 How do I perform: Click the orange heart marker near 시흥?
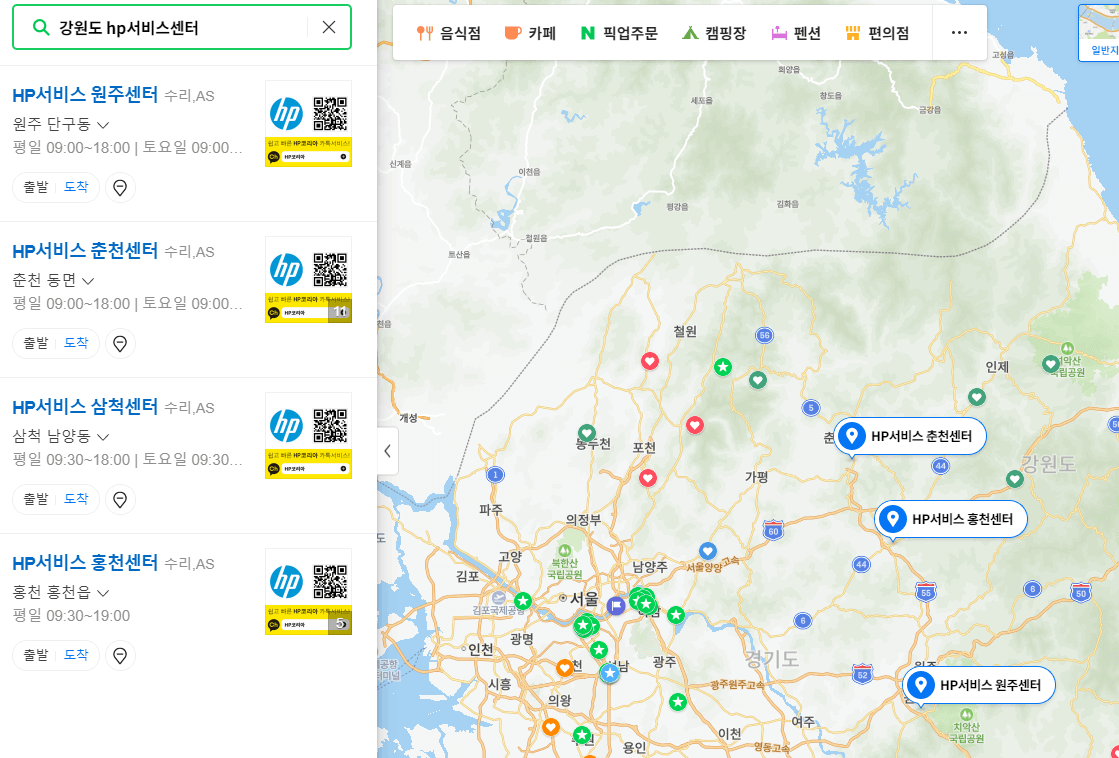click(564, 668)
